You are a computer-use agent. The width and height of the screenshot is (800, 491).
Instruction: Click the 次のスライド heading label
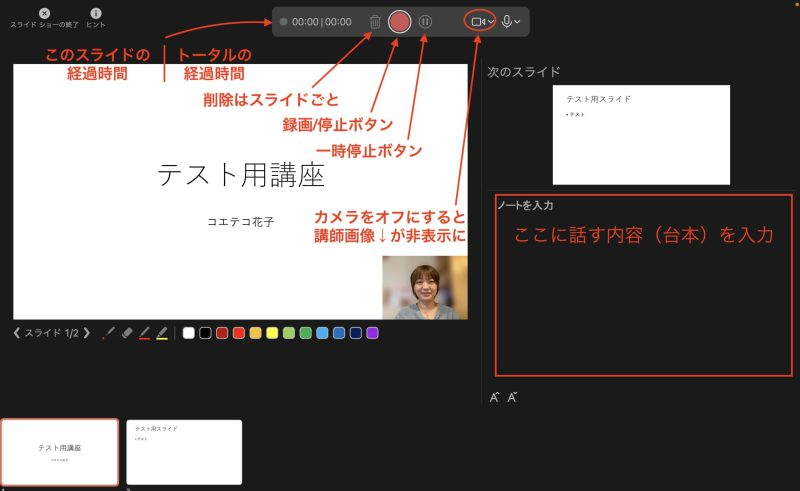point(523,72)
